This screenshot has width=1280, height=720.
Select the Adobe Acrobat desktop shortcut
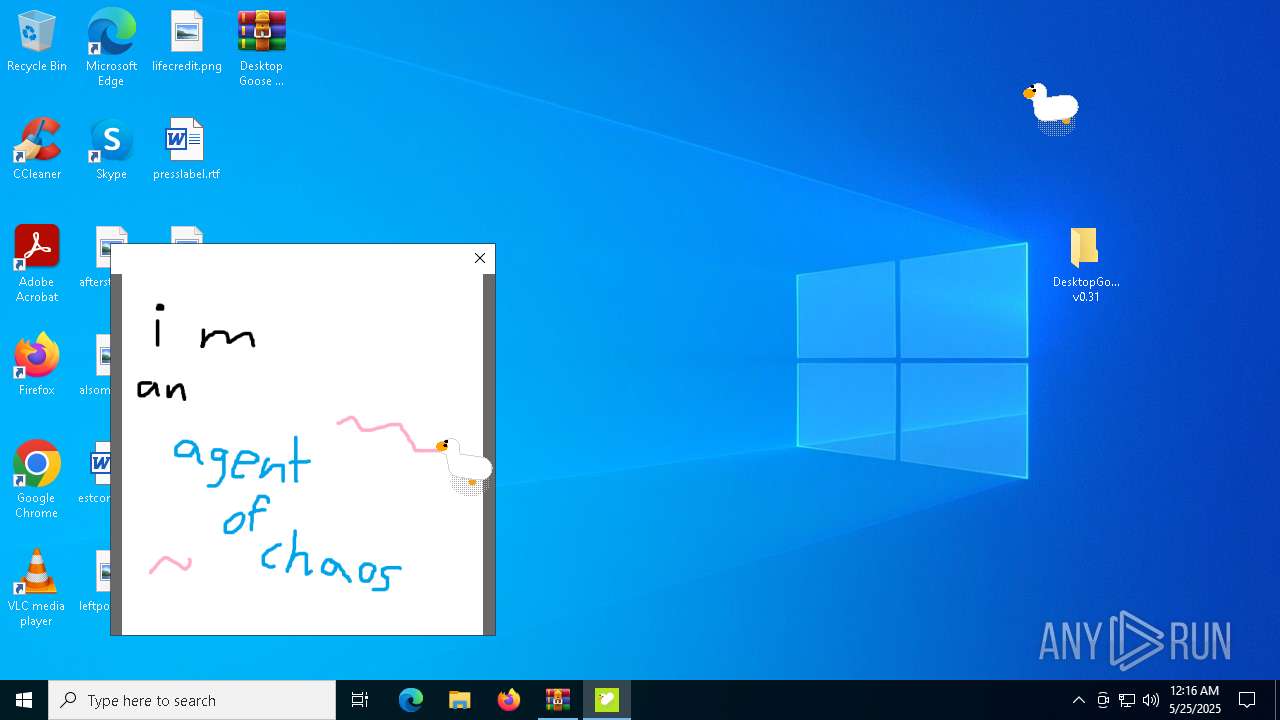[37, 264]
